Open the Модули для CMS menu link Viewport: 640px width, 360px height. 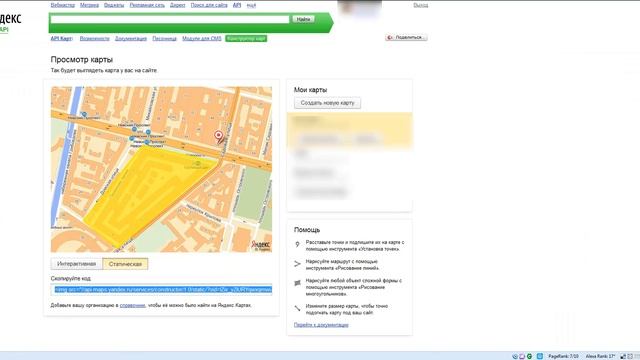tap(202, 38)
